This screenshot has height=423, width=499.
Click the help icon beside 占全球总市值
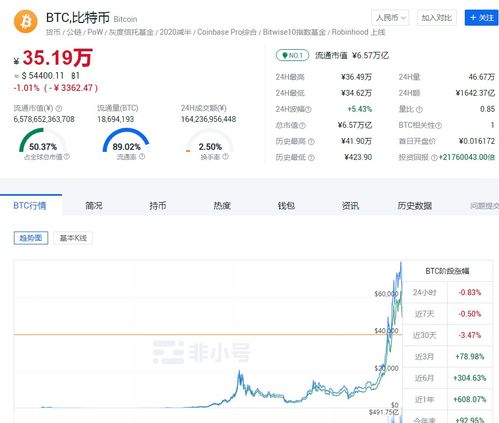(66, 156)
